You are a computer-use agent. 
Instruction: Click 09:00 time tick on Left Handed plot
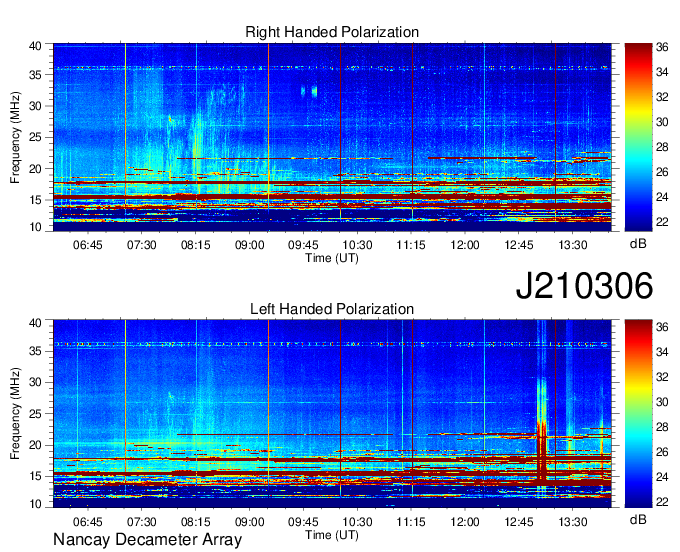(249, 521)
